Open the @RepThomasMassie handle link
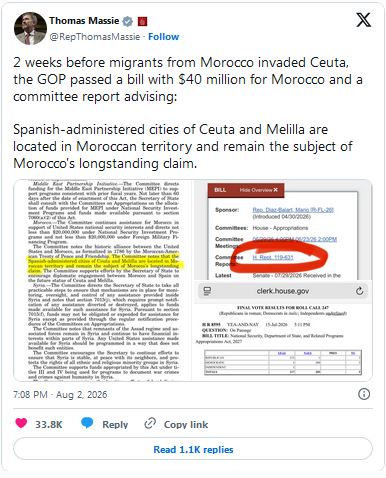Screen dimensions: 386x478 click(x=95, y=37)
